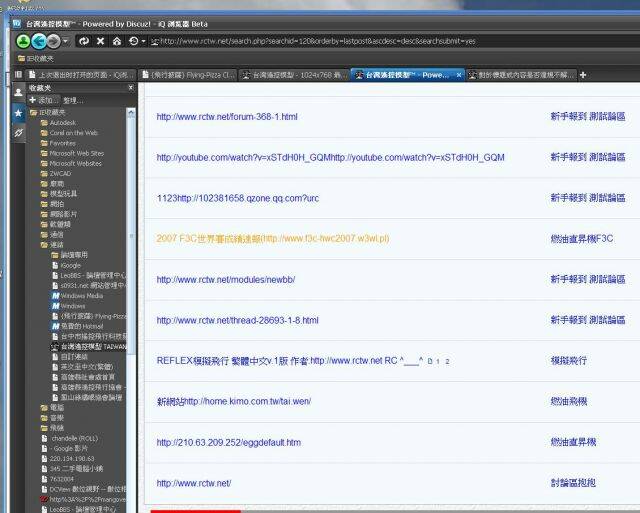The height and width of the screenshot is (513, 640).
Task: Expand the Microsoft Web Sites folder
Action: [x=72, y=153]
